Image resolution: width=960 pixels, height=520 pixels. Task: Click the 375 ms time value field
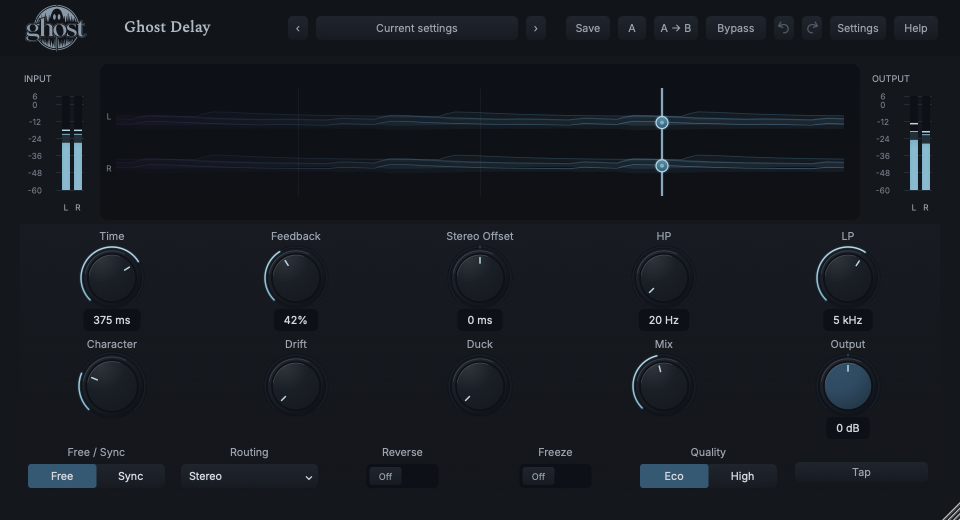tap(112, 320)
